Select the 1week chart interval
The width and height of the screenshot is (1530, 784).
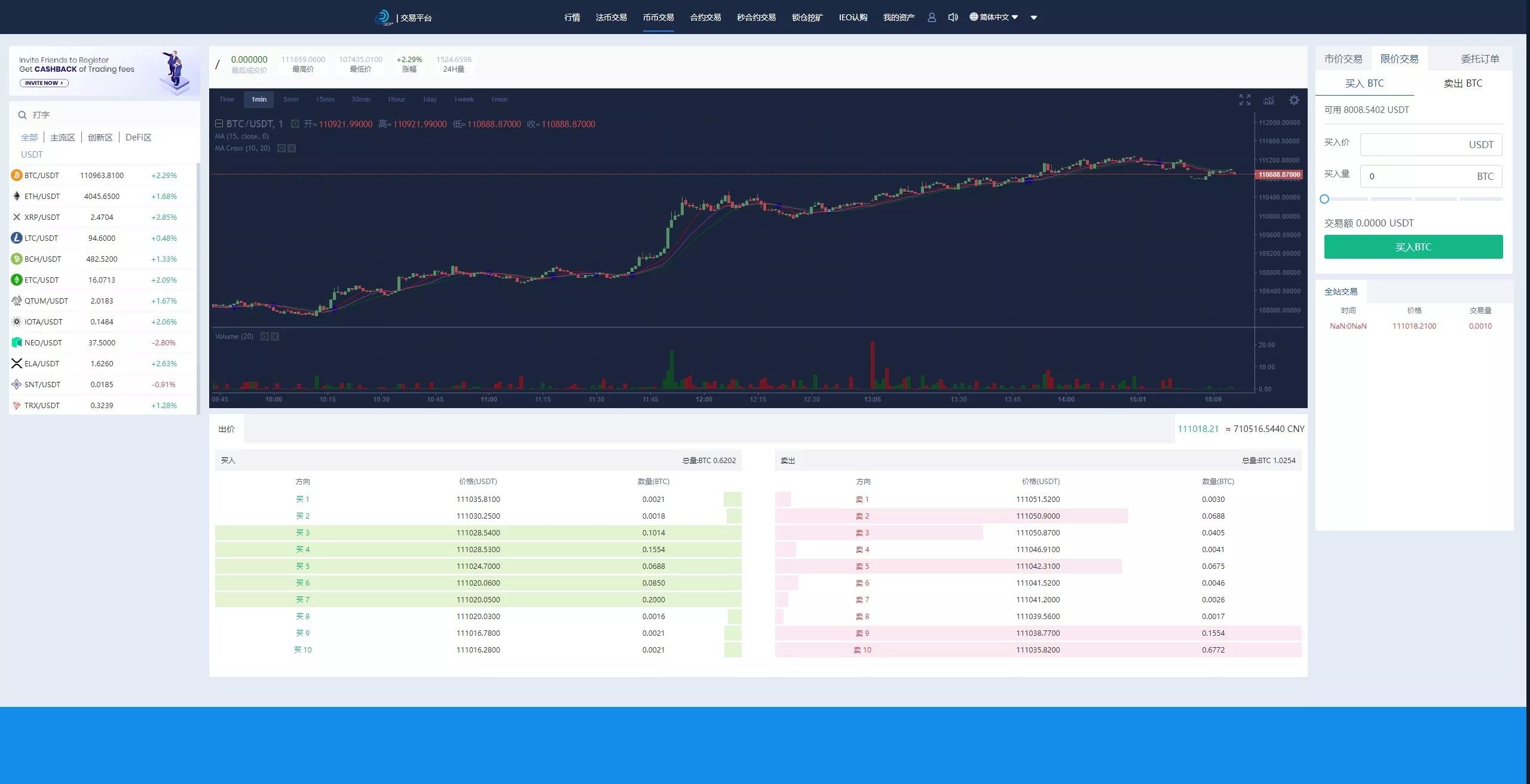464,99
